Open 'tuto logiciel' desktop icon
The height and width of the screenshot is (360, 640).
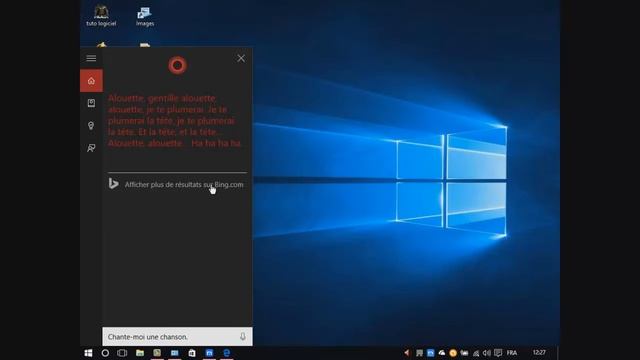click(x=101, y=16)
